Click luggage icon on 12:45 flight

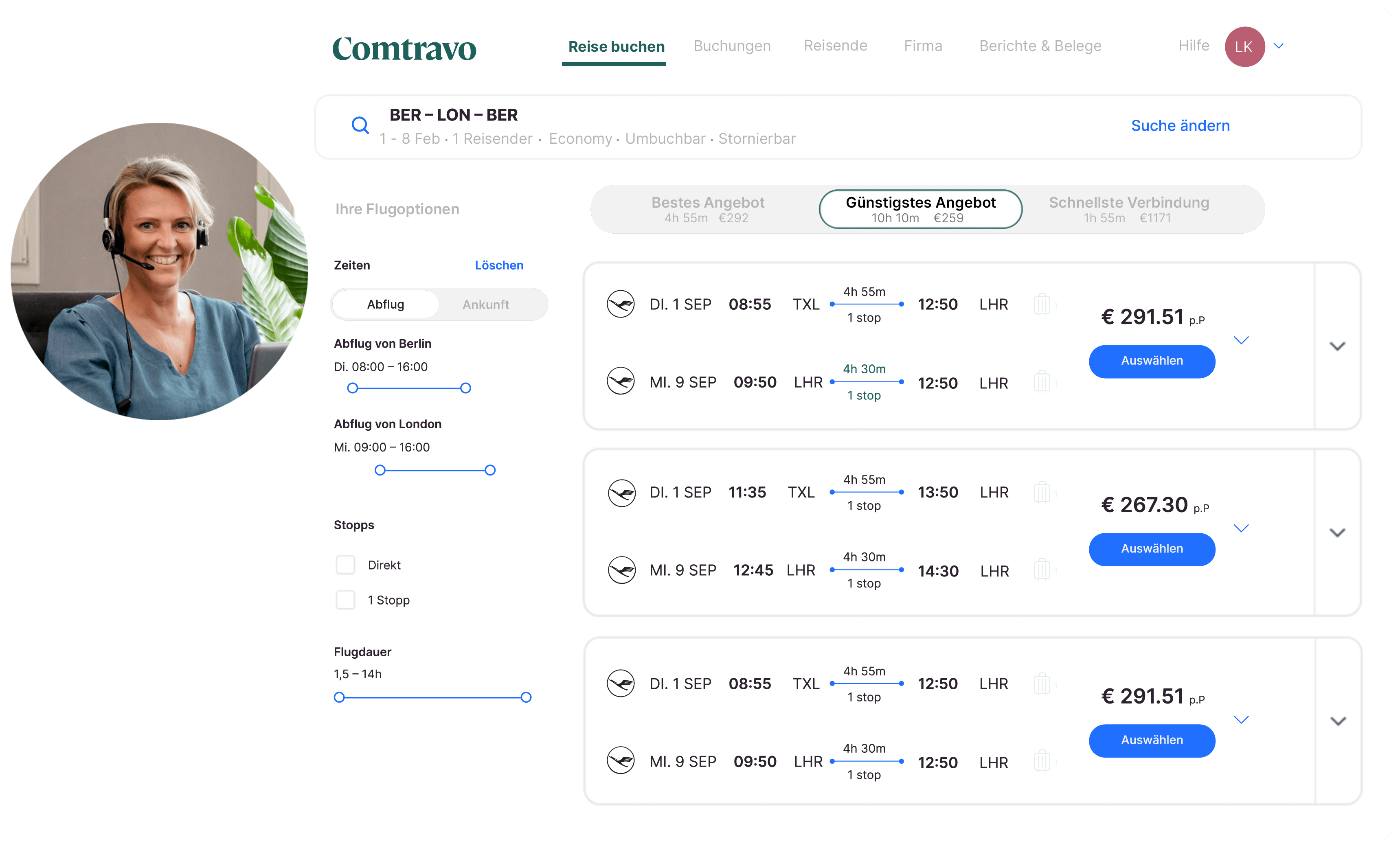tap(1042, 570)
